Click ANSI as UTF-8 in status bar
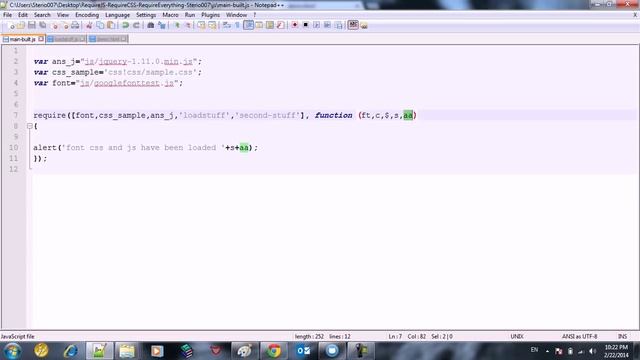 [579, 336]
